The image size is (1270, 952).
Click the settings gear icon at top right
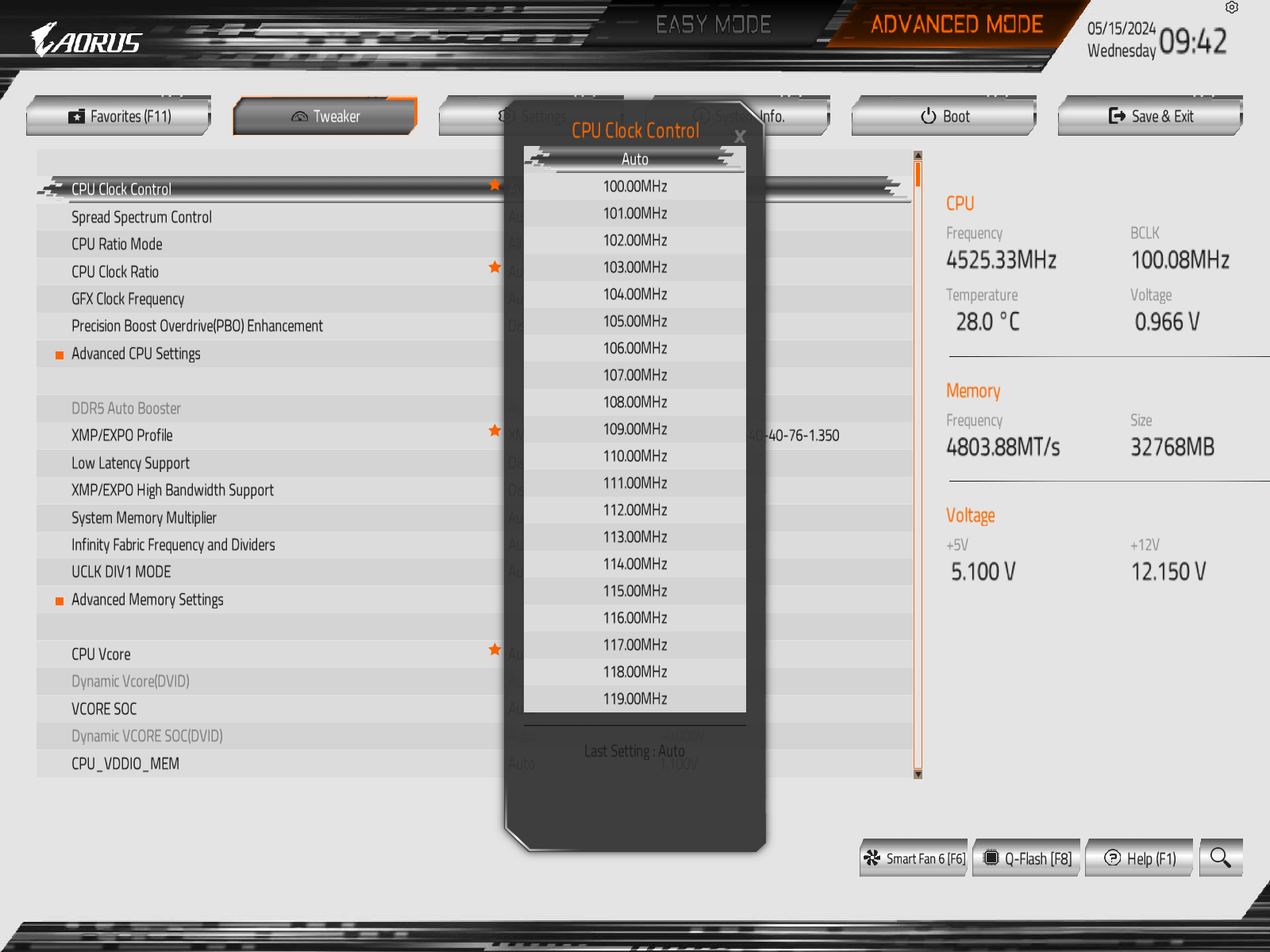(x=1231, y=7)
